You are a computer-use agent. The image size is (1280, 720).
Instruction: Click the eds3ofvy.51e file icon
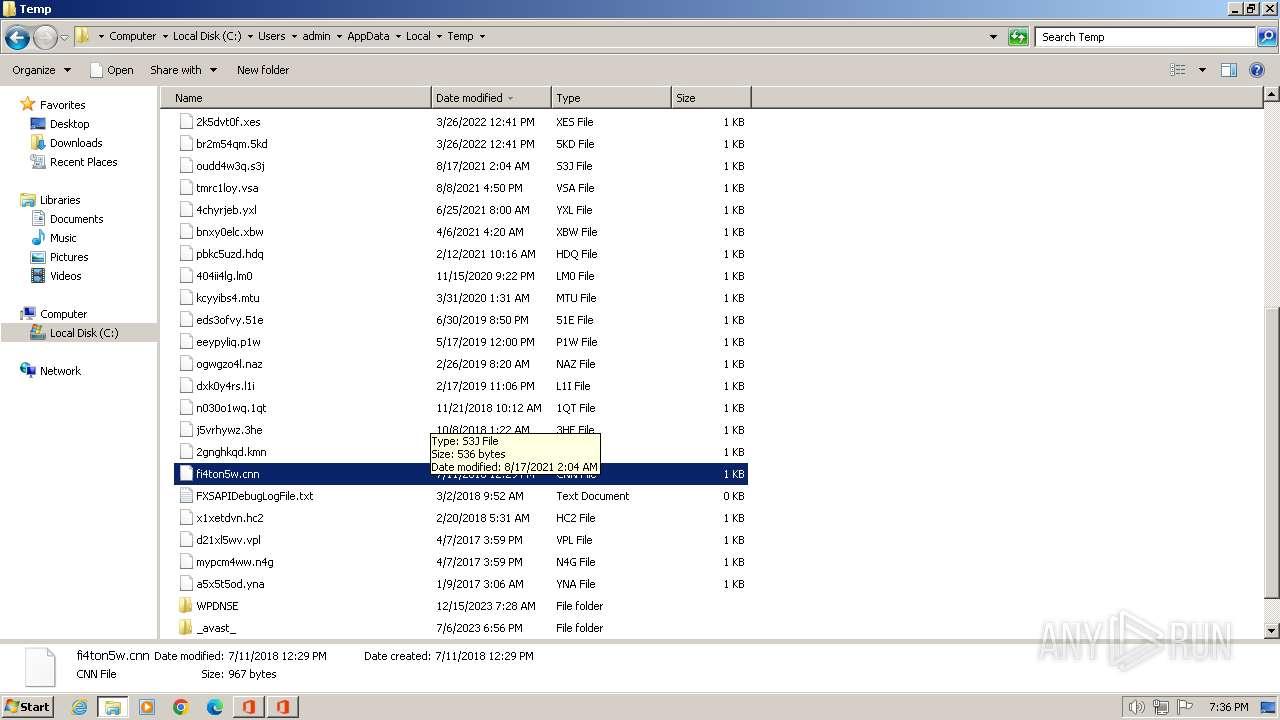pyautogui.click(x=186, y=320)
